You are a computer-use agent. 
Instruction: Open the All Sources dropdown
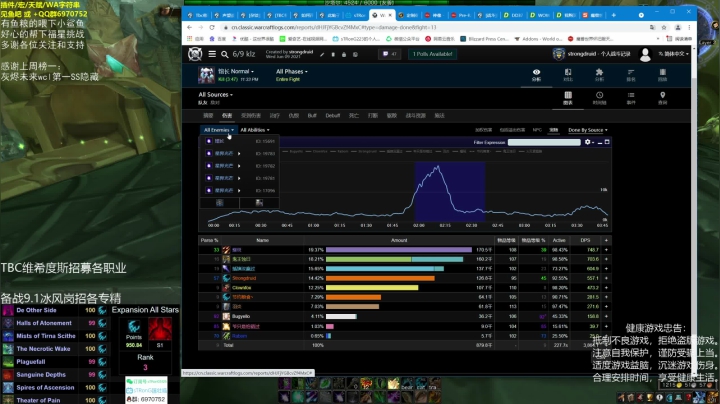point(215,95)
